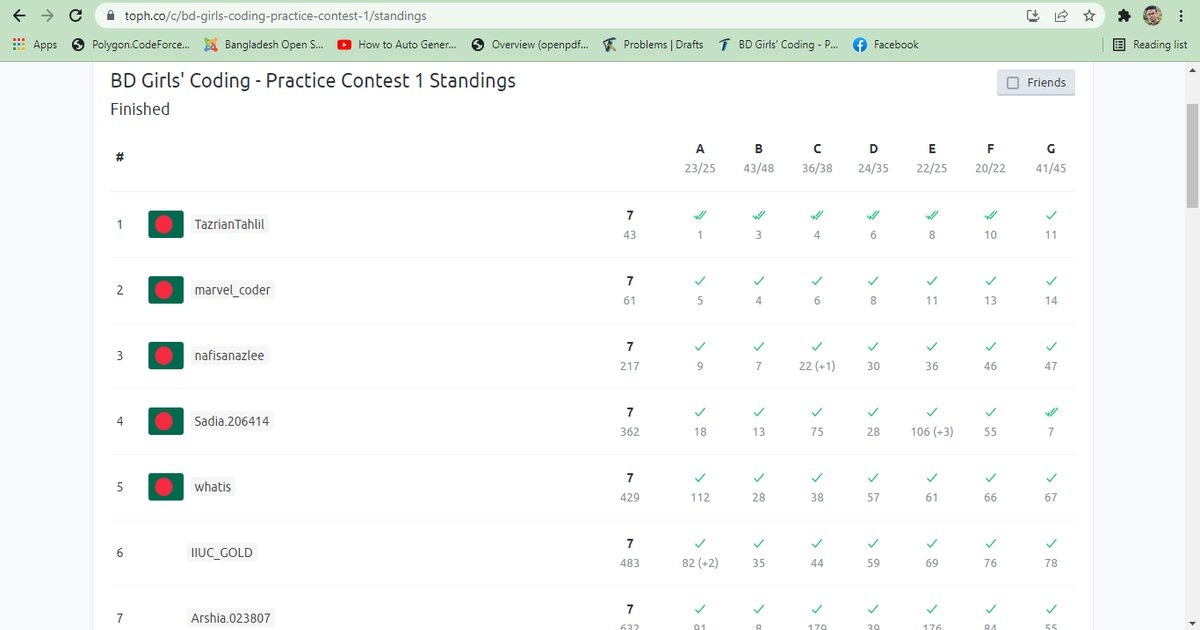Click problem A column header

tap(700, 148)
